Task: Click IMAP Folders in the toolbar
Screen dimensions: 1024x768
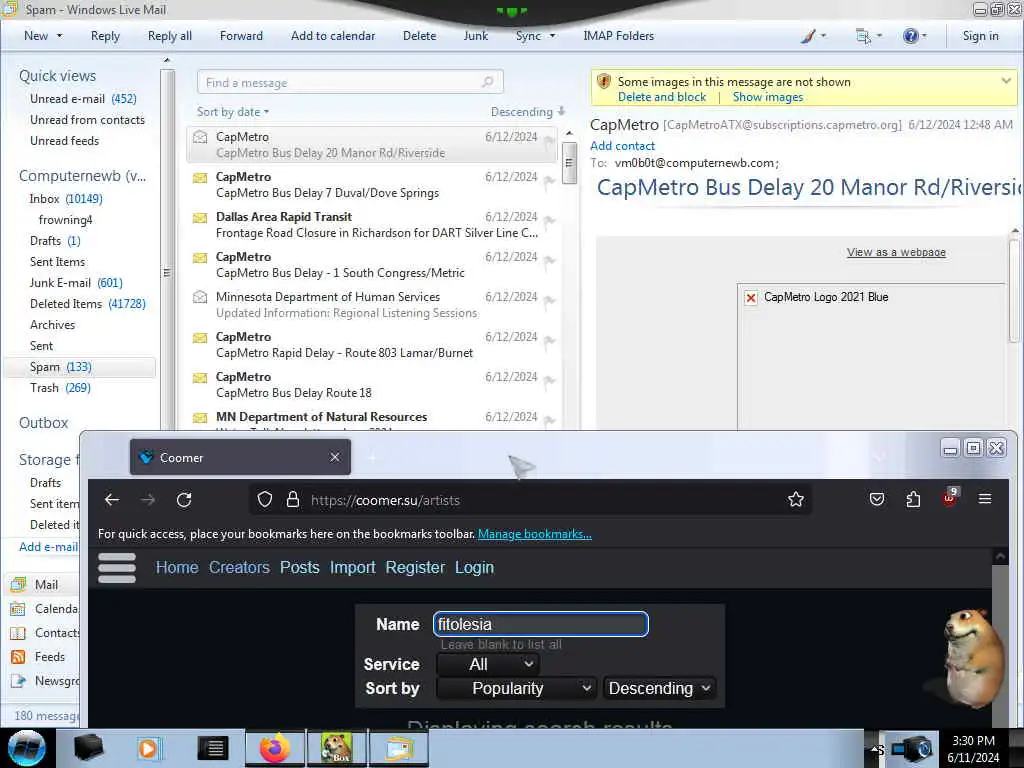Action: click(x=618, y=36)
